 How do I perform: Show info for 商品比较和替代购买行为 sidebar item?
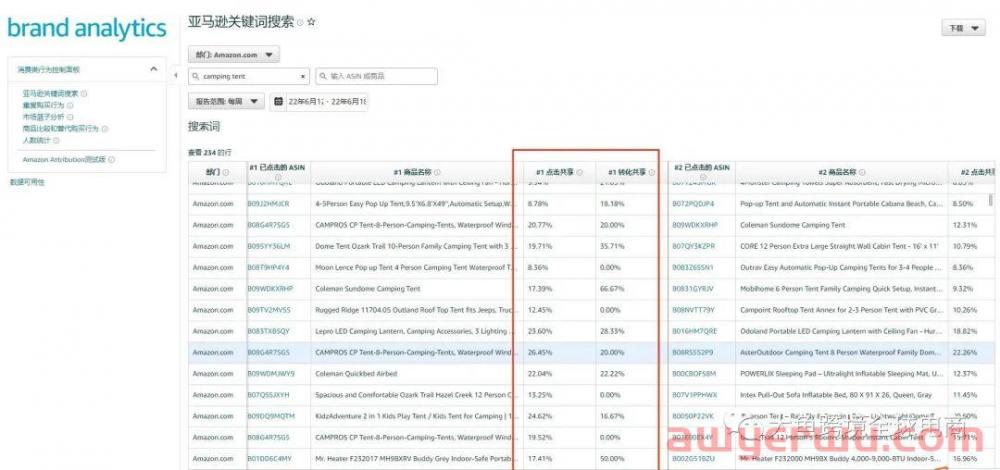[x=105, y=129]
